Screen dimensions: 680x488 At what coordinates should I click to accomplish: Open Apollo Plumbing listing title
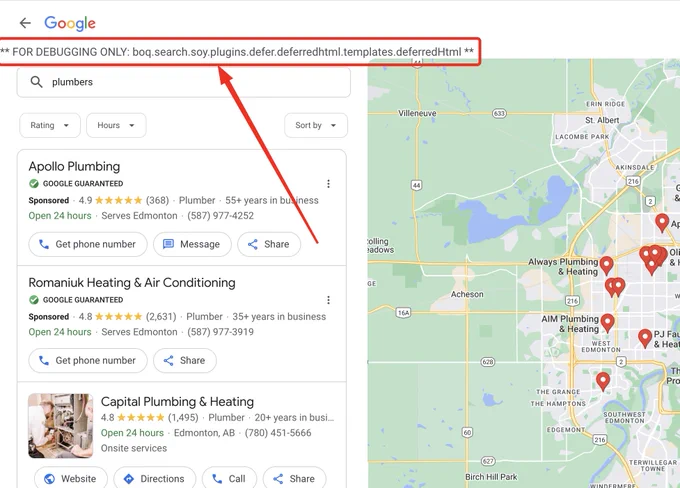click(74, 167)
